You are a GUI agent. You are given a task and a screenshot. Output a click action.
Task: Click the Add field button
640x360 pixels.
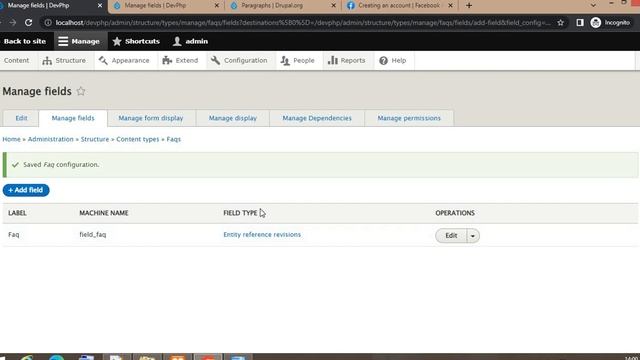tap(26, 190)
